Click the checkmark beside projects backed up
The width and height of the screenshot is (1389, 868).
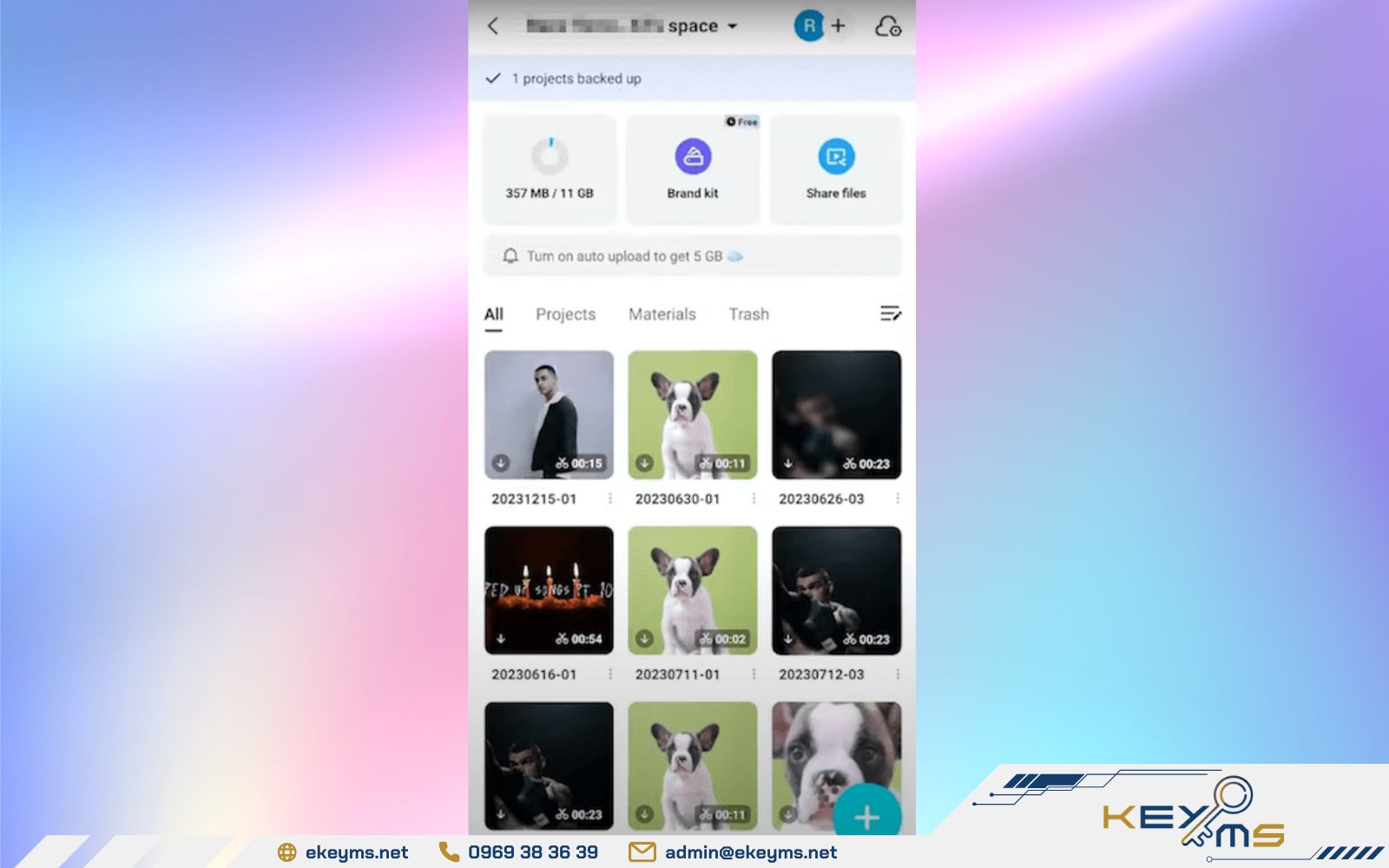(x=494, y=78)
